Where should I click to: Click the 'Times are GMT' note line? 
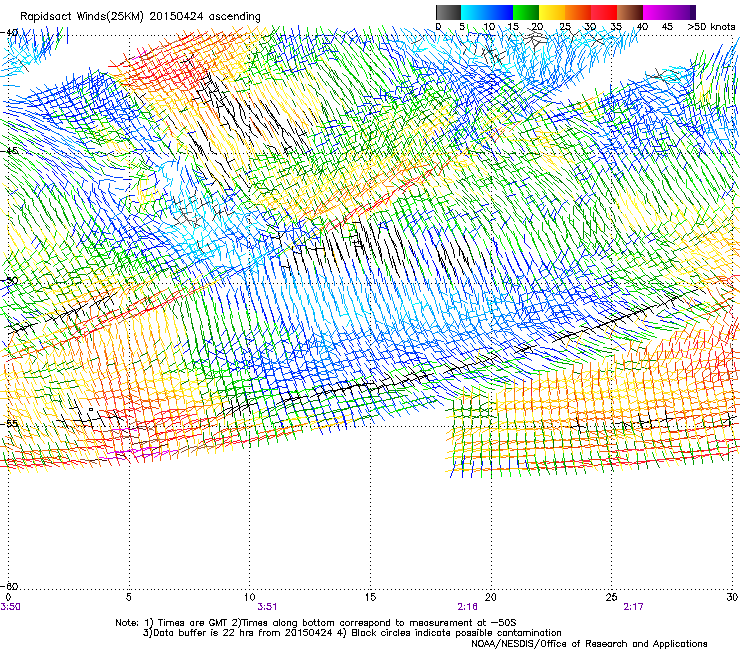click(316, 623)
